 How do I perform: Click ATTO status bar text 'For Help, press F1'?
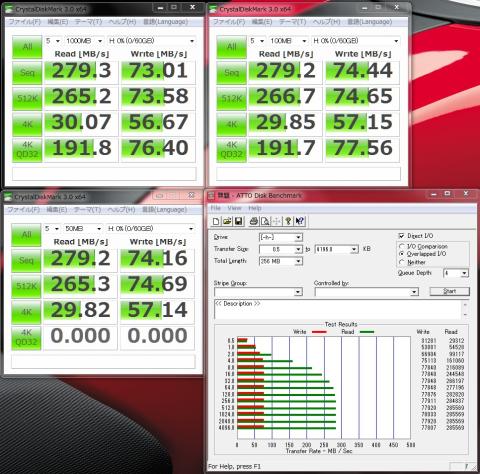(x=234, y=467)
